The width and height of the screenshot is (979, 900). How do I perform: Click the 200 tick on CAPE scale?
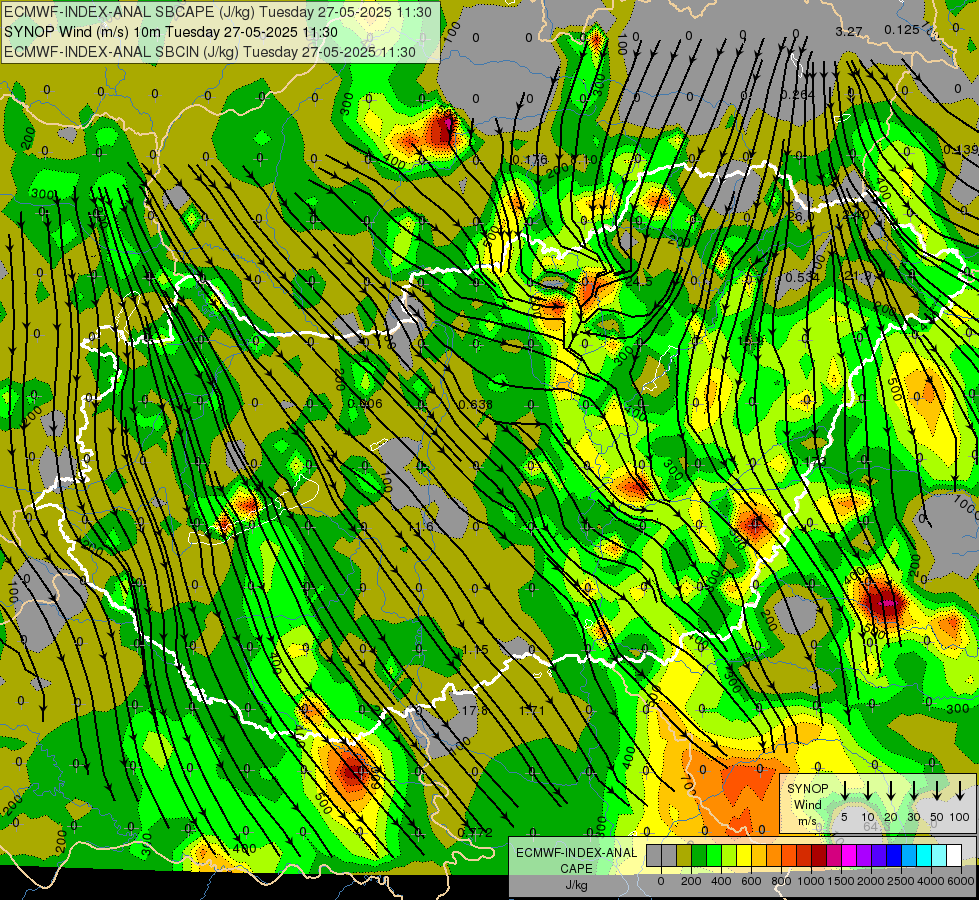pos(691,881)
